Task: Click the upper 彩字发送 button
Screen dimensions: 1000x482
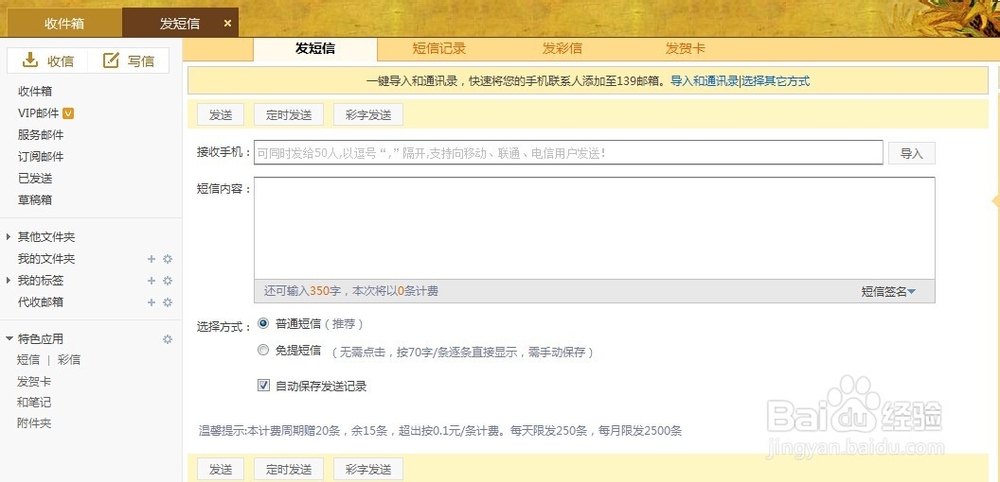Action: pyautogui.click(x=368, y=115)
